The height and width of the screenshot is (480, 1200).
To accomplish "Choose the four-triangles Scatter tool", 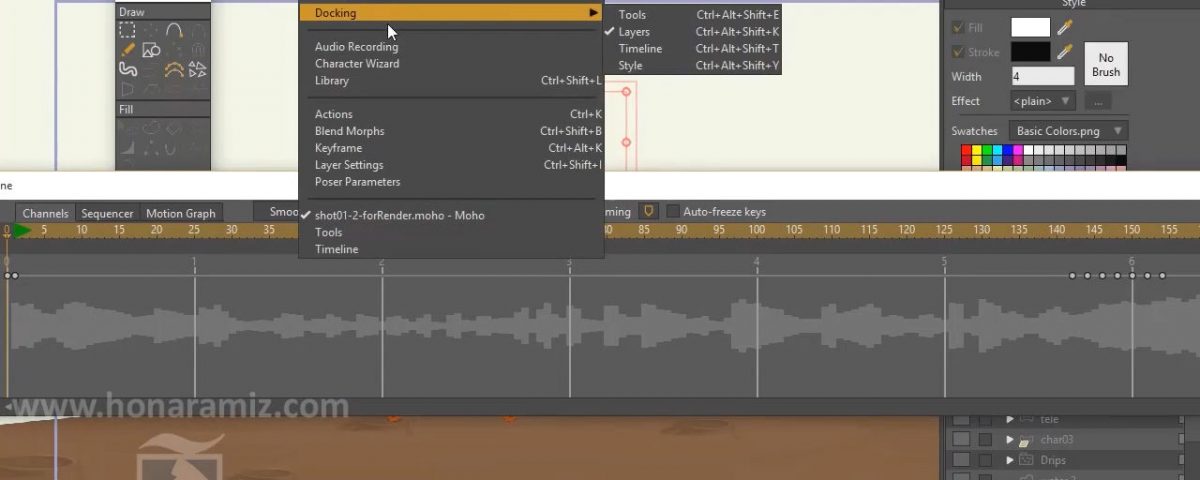I will [198, 69].
